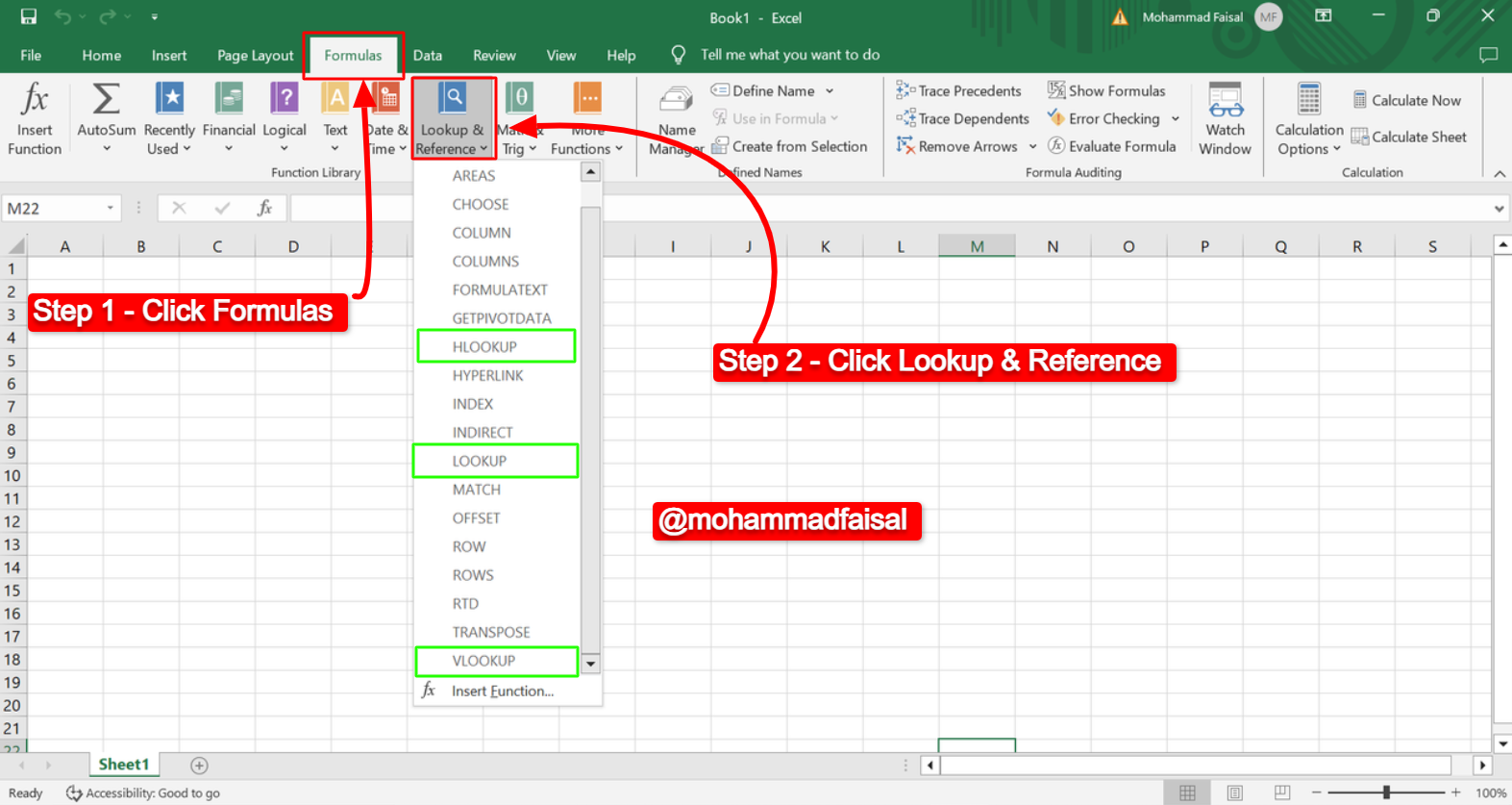Click Accessibility: Good to go status
This screenshot has width=1512, height=805.
pos(143,793)
